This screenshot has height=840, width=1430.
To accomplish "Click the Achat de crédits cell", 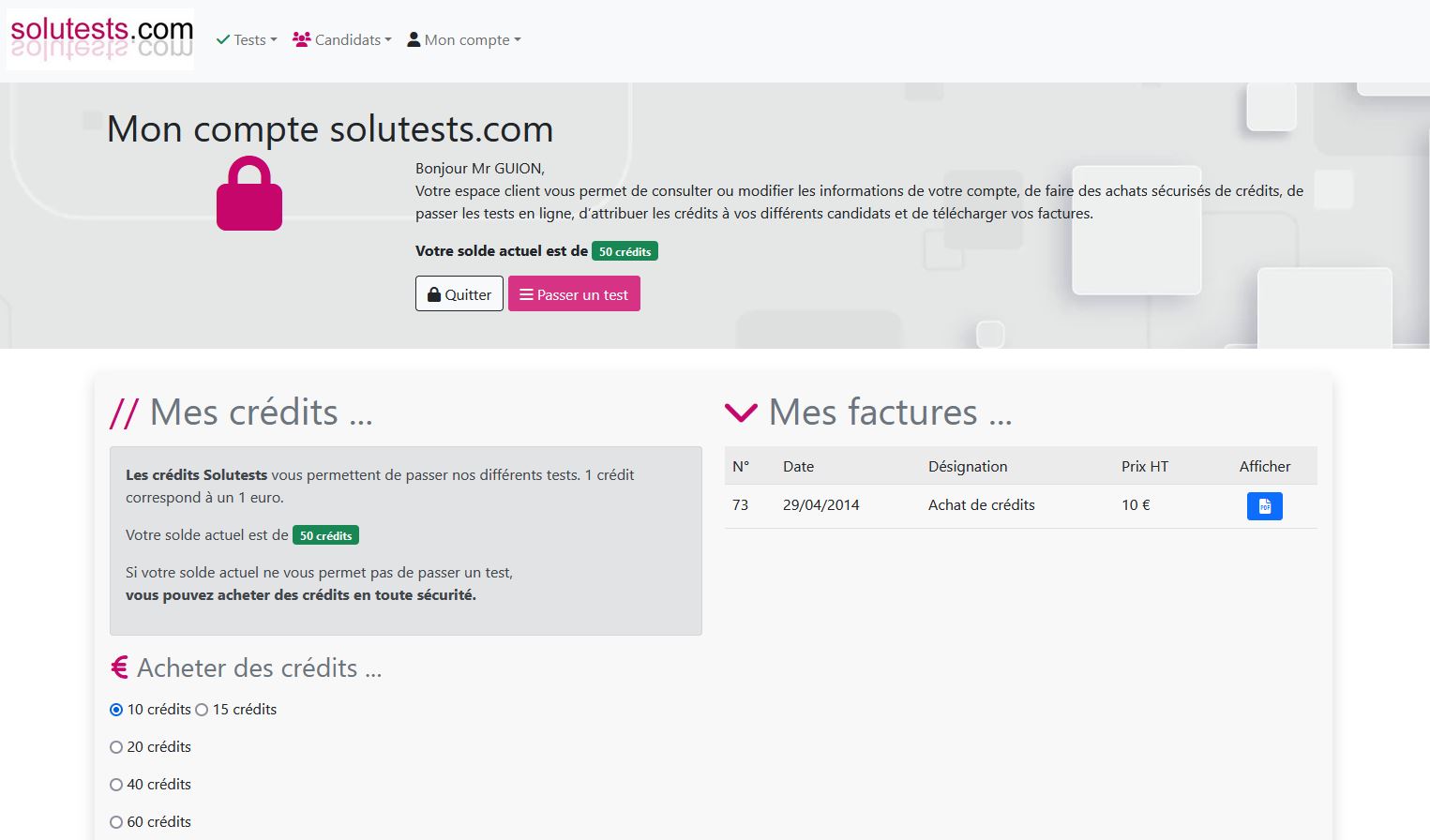I will point(982,504).
